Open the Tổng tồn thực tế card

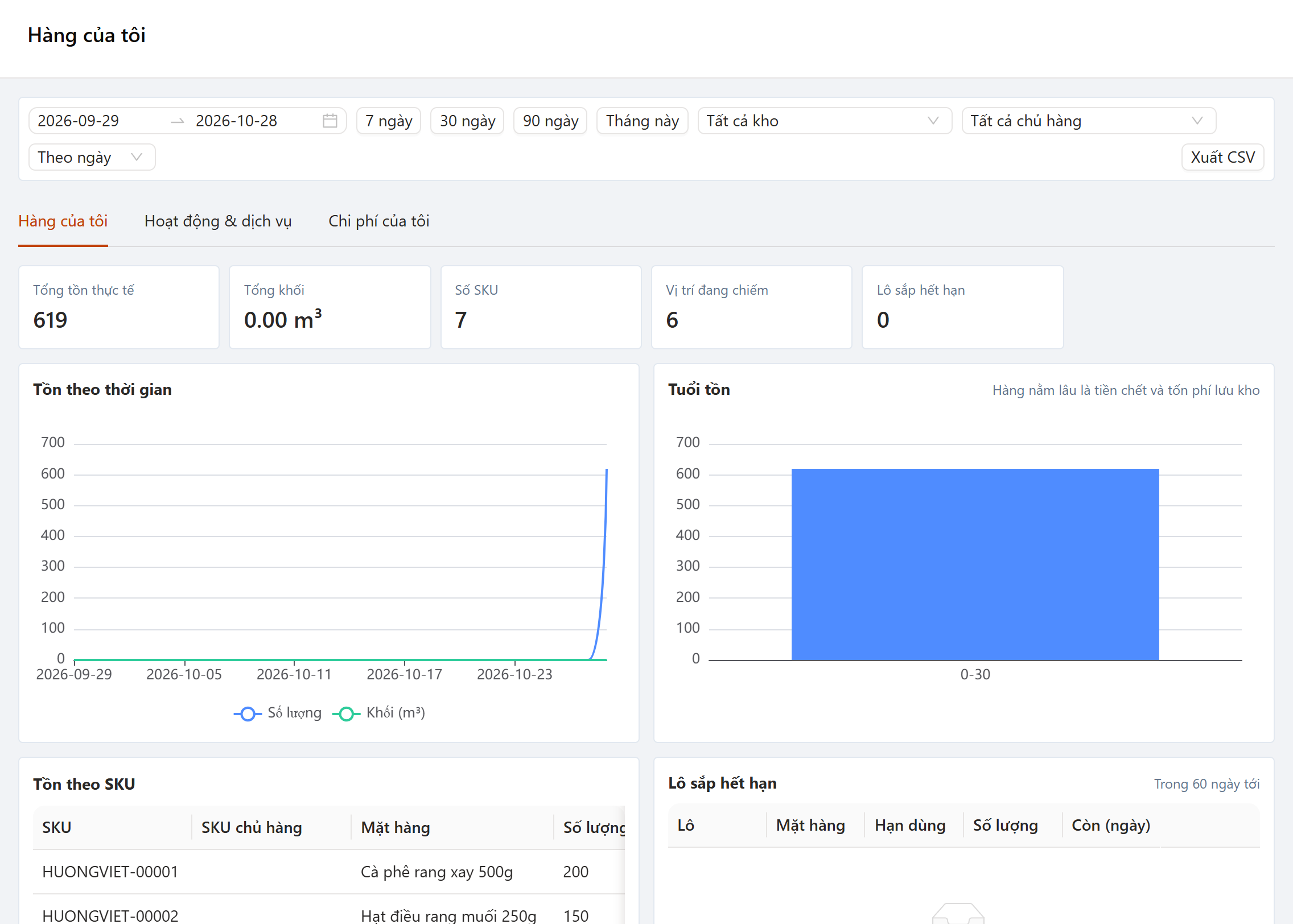(x=119, y=307)
